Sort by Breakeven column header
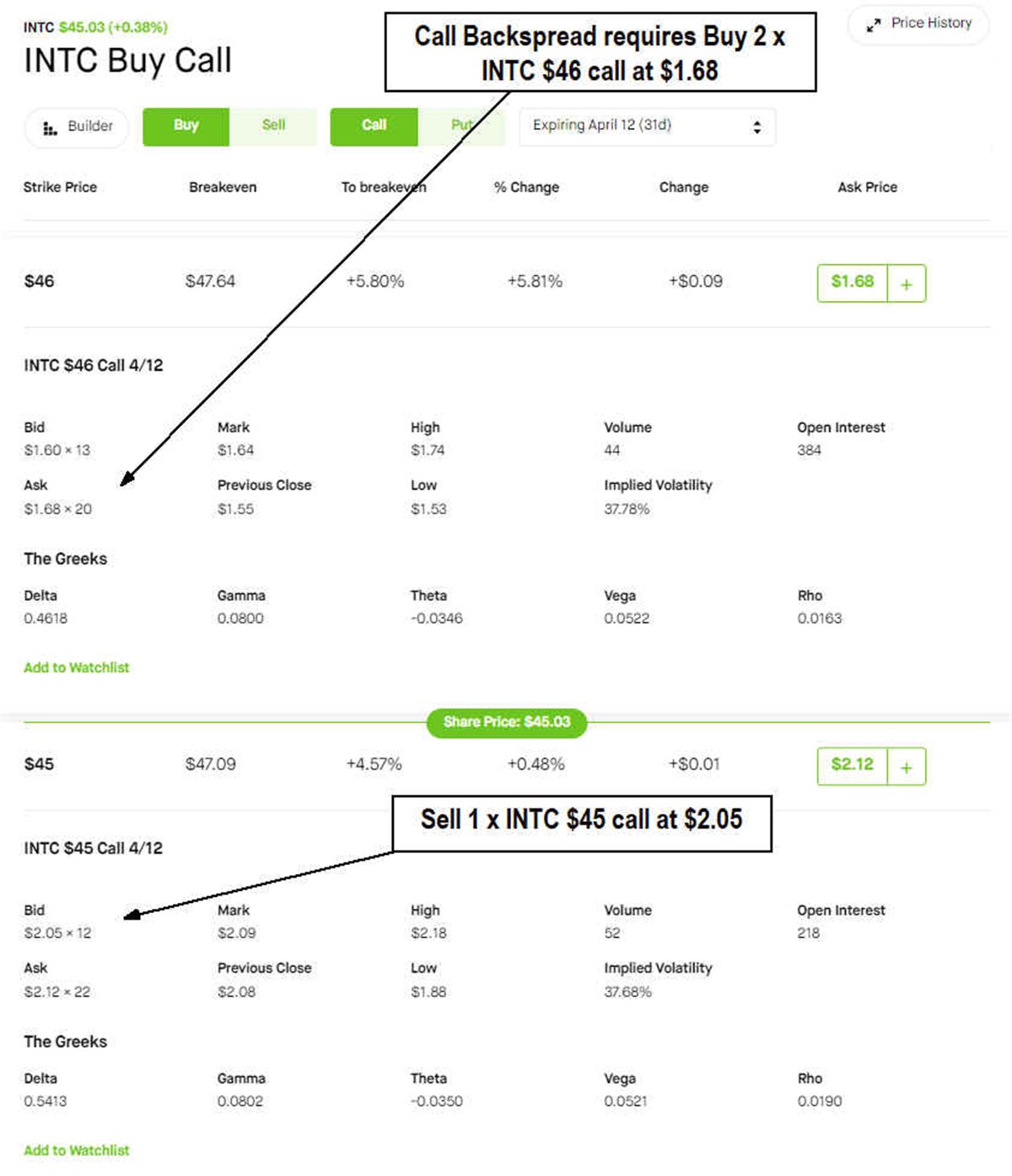This screenshot has height=1176, width=1012. [223, 187]
